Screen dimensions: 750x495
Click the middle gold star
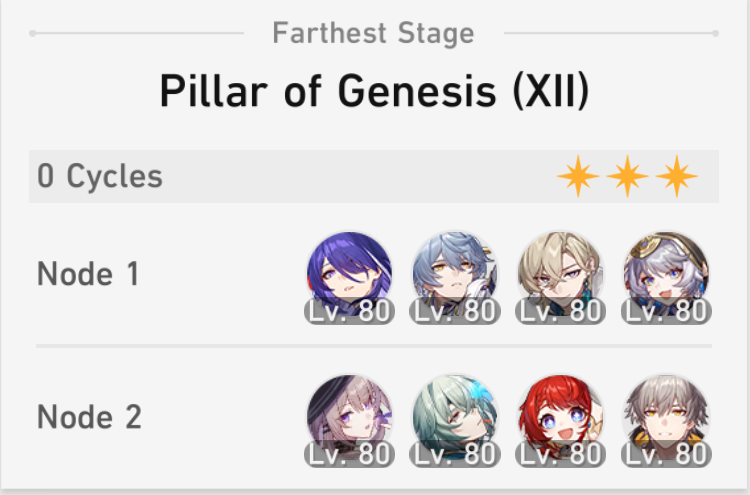628,176
